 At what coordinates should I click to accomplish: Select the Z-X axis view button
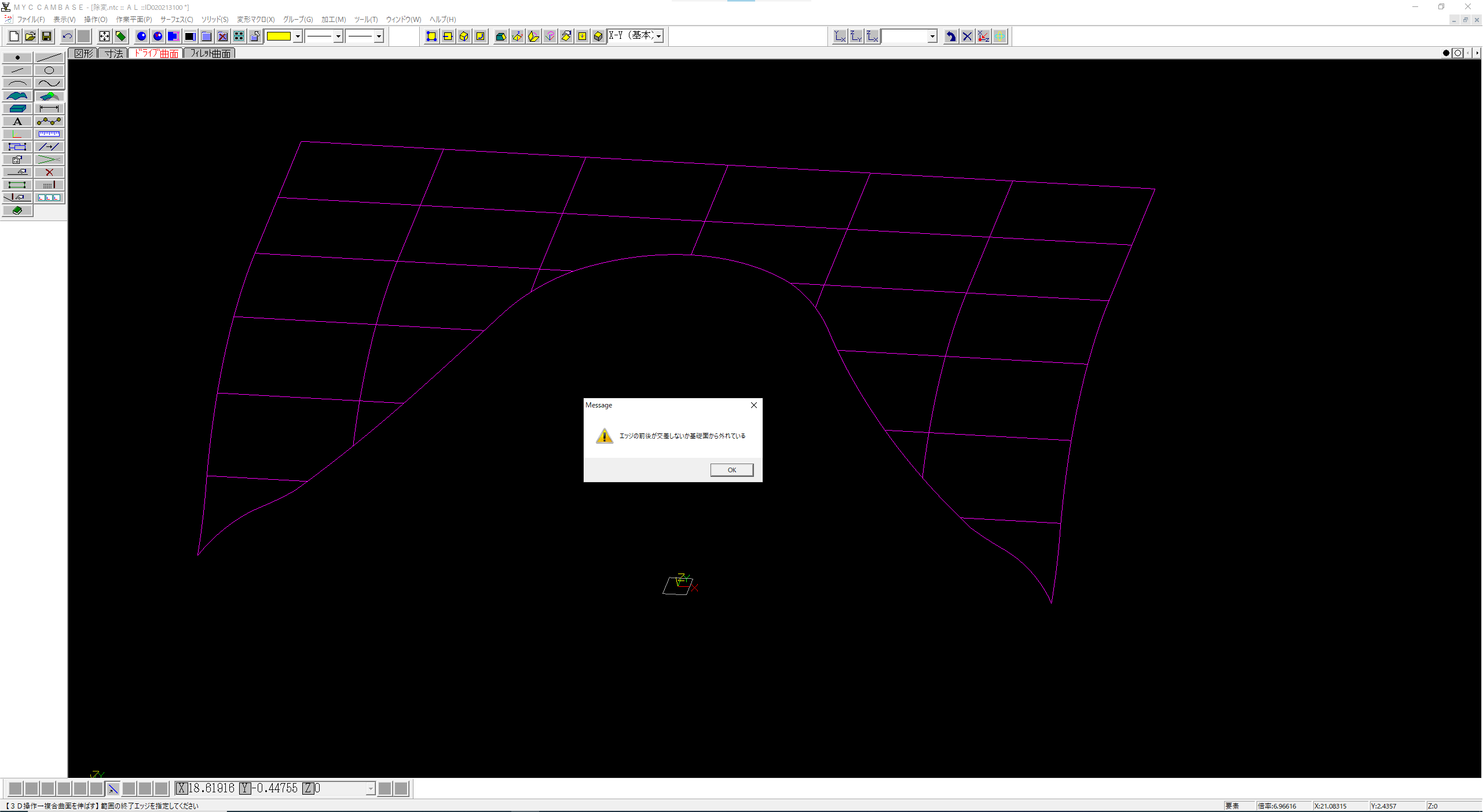872,36
